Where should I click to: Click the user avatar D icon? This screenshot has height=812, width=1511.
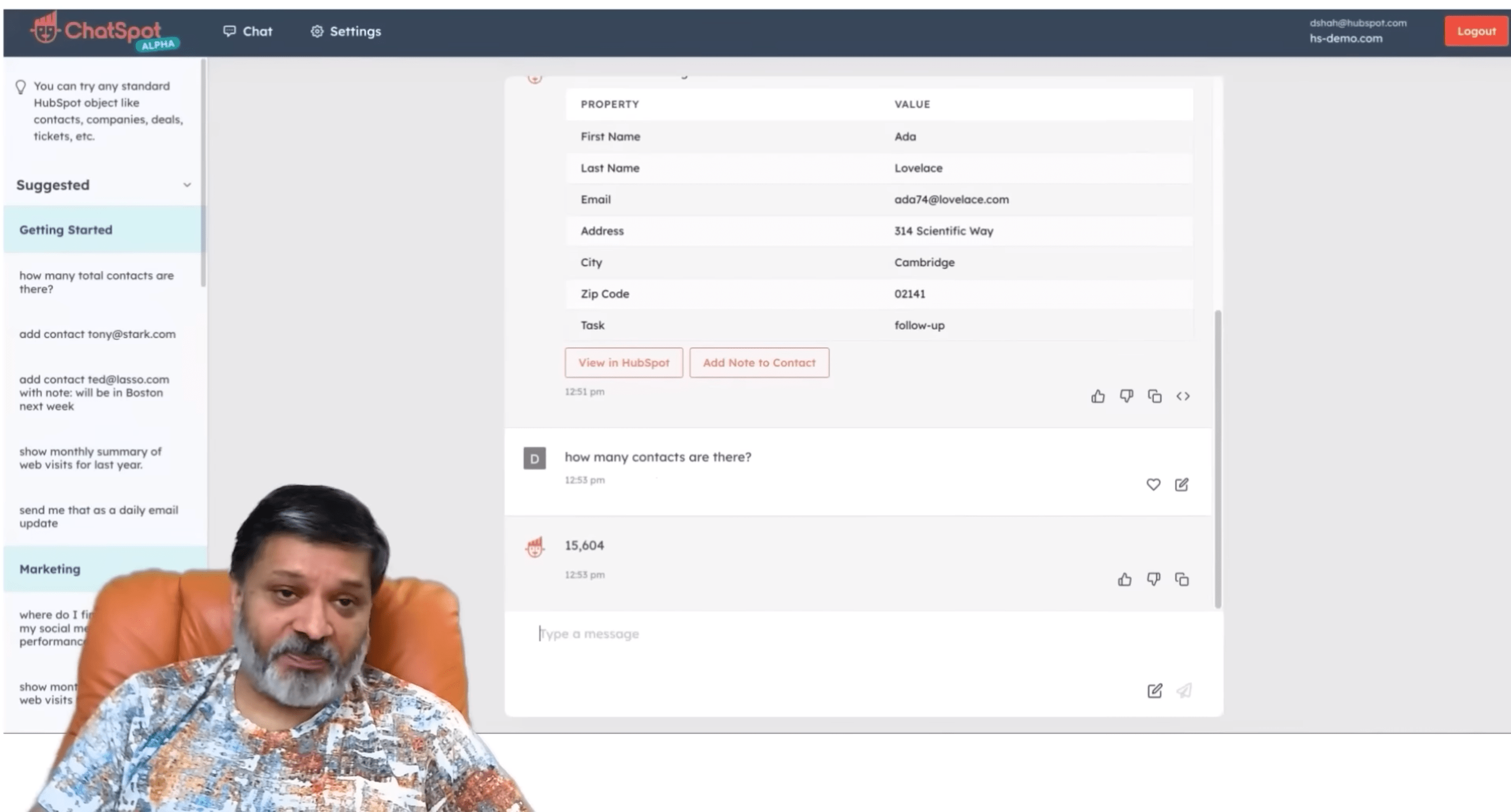tap(534, 459)
